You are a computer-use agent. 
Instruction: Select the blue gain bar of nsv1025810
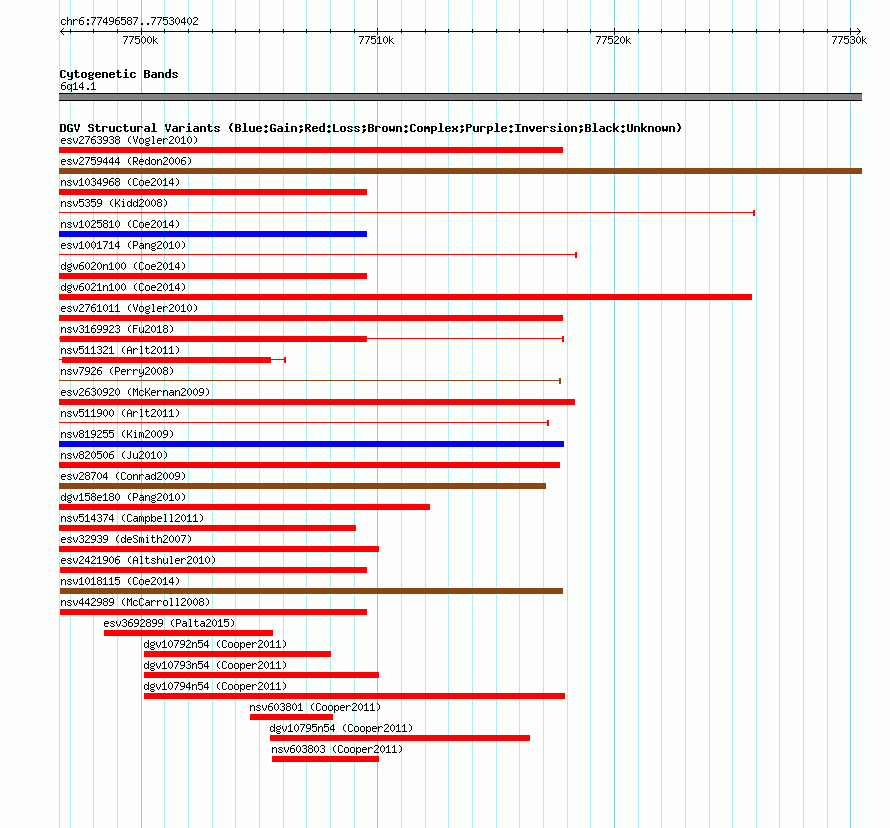tap(213, 234)
